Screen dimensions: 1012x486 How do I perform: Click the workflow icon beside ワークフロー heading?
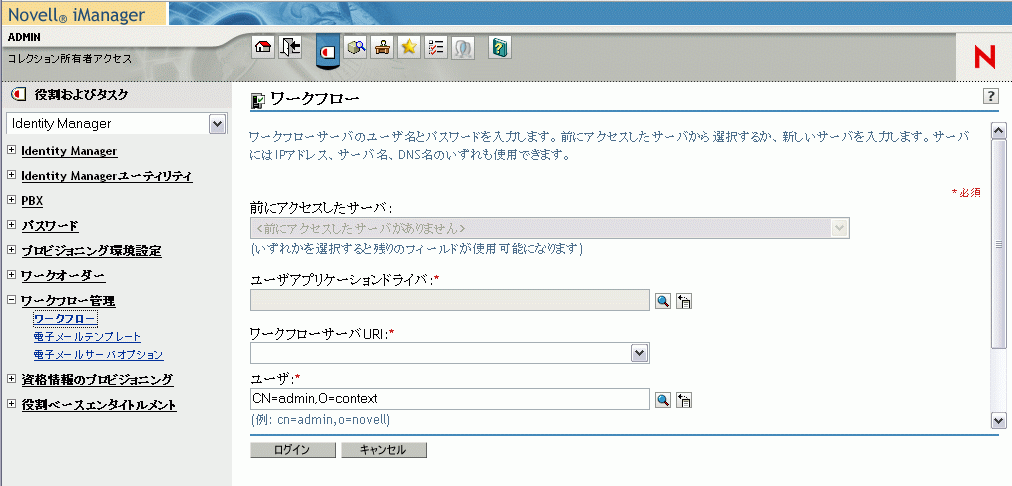[258, 100]
